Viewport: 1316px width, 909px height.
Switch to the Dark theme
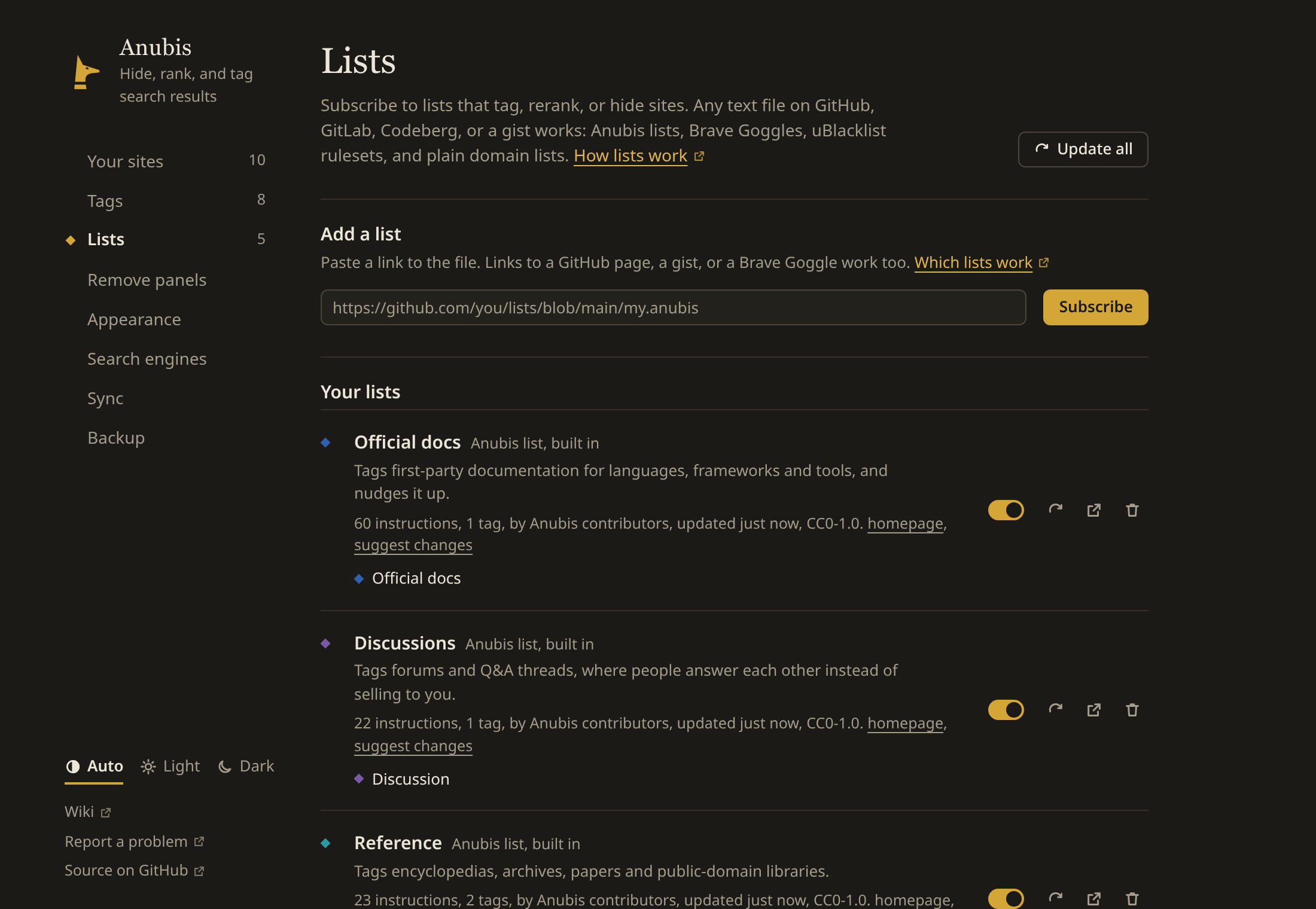tap(246, 767)
